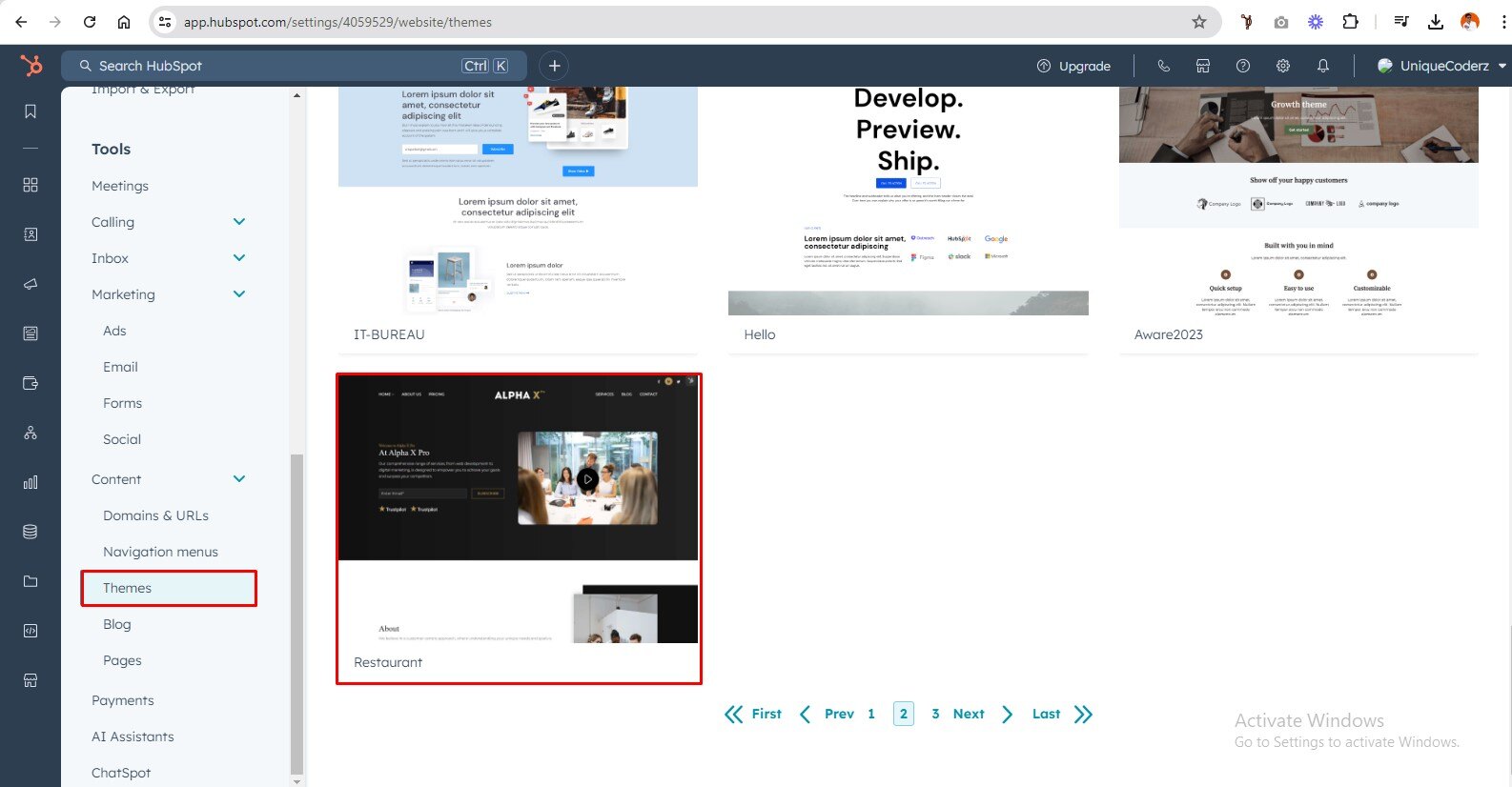Click the Upgrade button
Screen dimensions: 1512x787
(1073, 66)
